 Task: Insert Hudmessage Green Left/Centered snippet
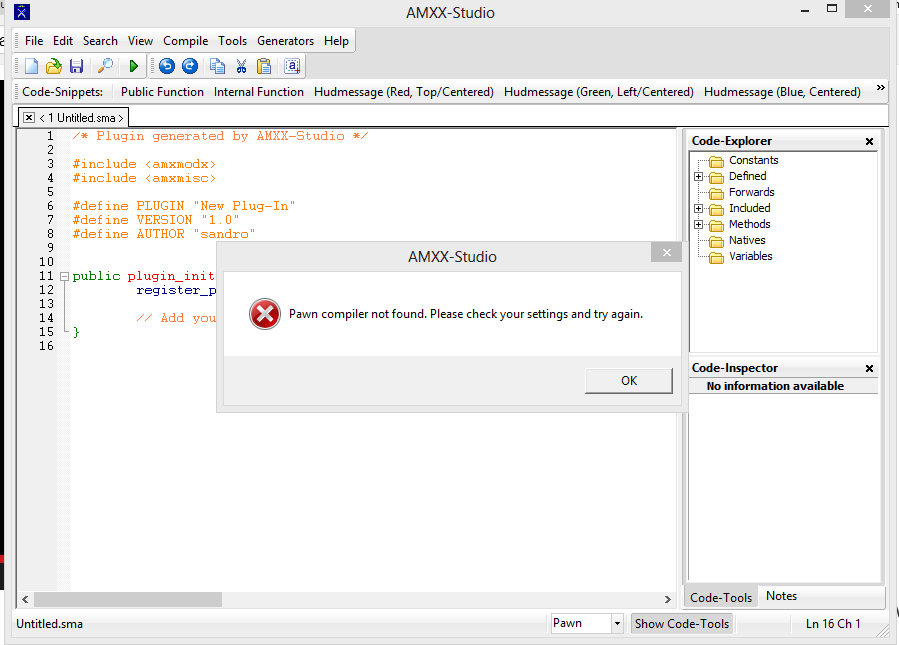(599, 92)
